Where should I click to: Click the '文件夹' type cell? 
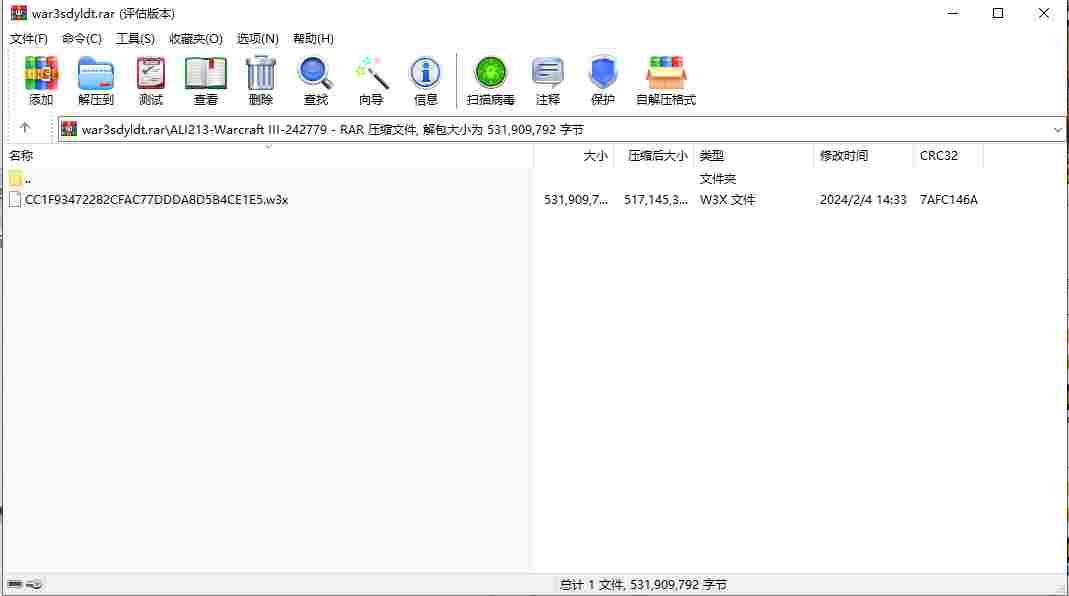pyautogui.click(x=718, y=179)
